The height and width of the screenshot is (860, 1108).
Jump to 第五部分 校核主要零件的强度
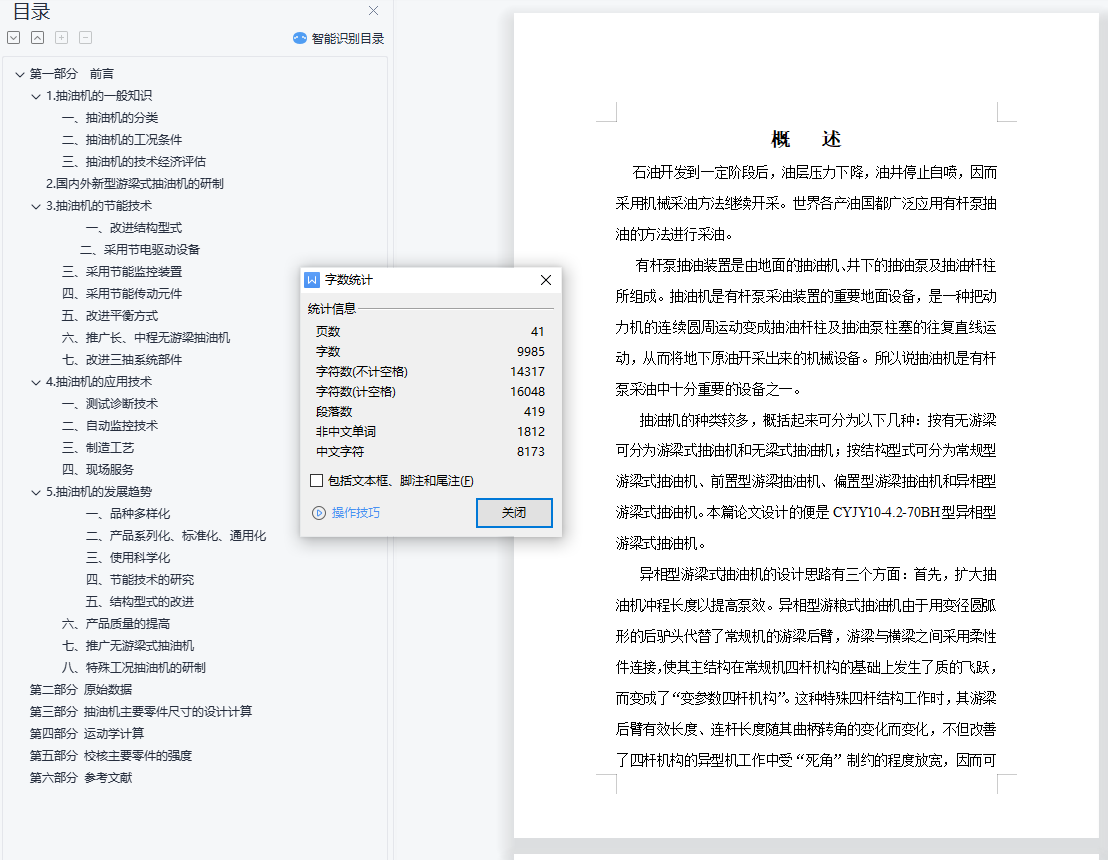tap(111, 755)
